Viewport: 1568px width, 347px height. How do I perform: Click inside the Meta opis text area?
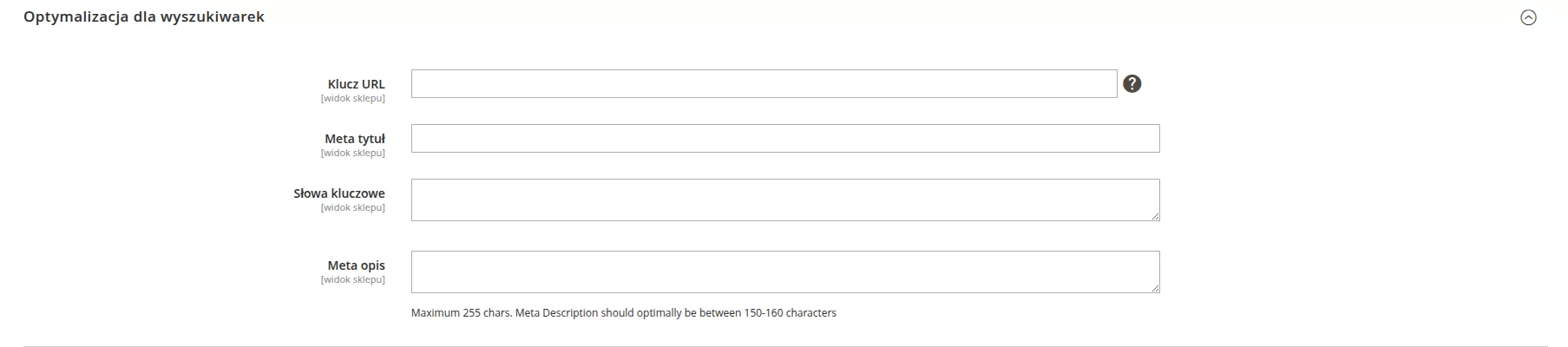coord(784,272)
